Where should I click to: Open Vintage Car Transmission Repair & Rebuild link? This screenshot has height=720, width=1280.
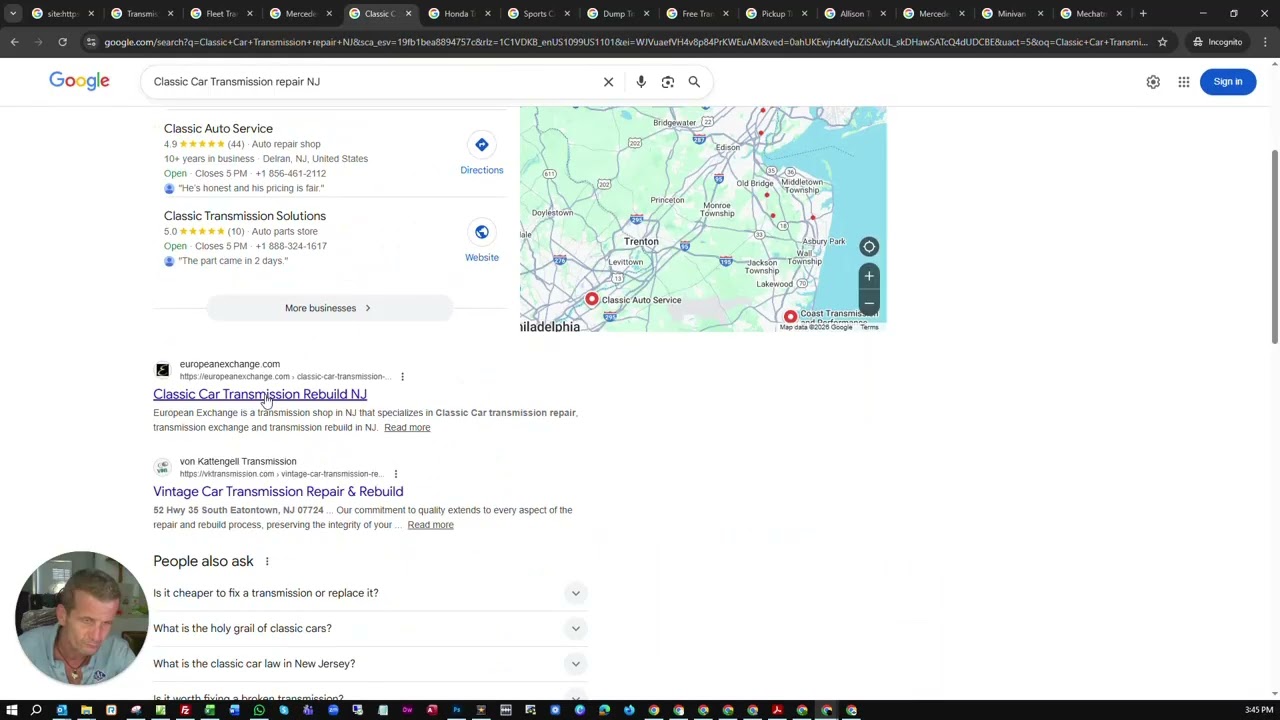click(x=278, y=492)
